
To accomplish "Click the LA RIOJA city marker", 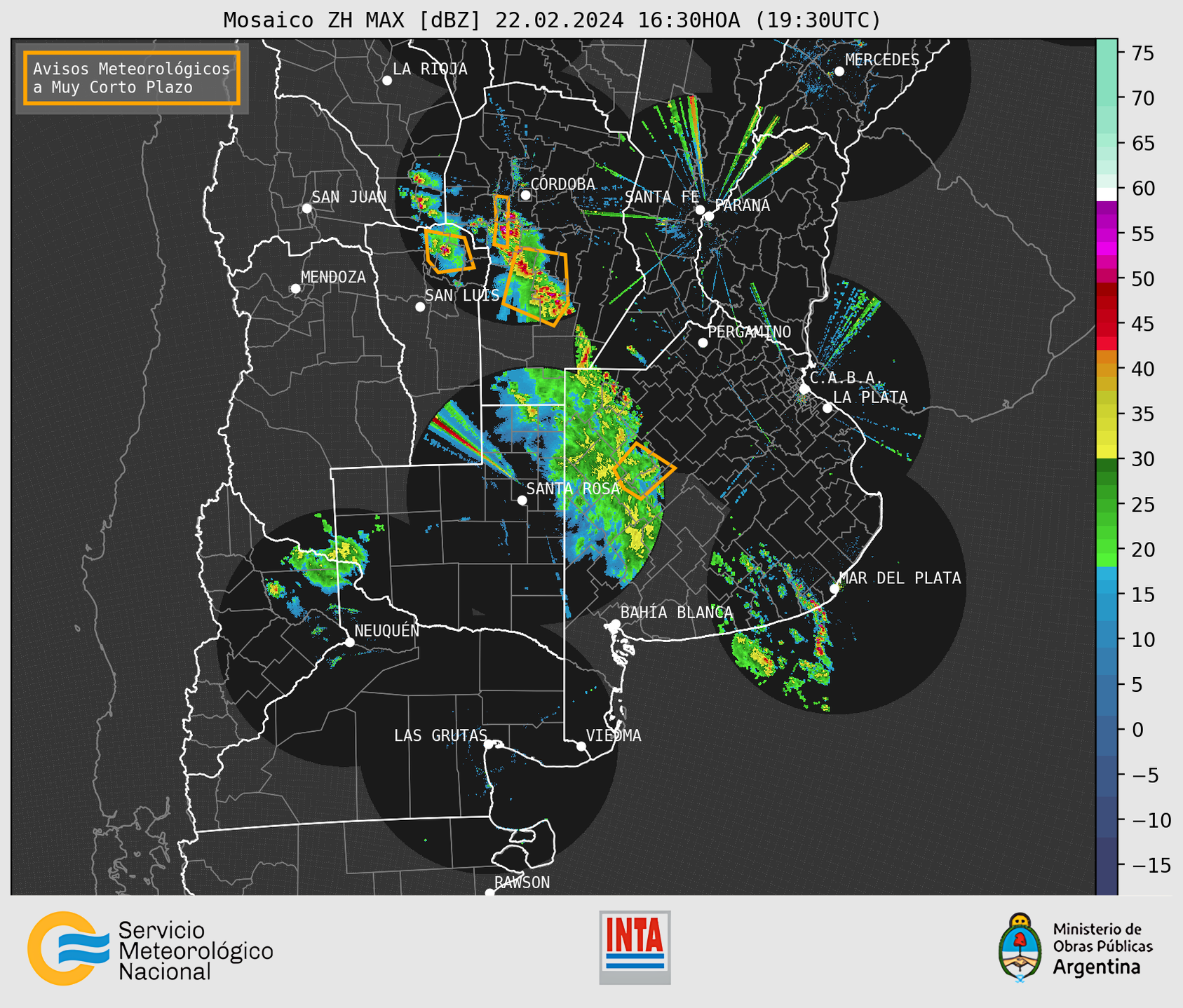I will coord(387,81).
